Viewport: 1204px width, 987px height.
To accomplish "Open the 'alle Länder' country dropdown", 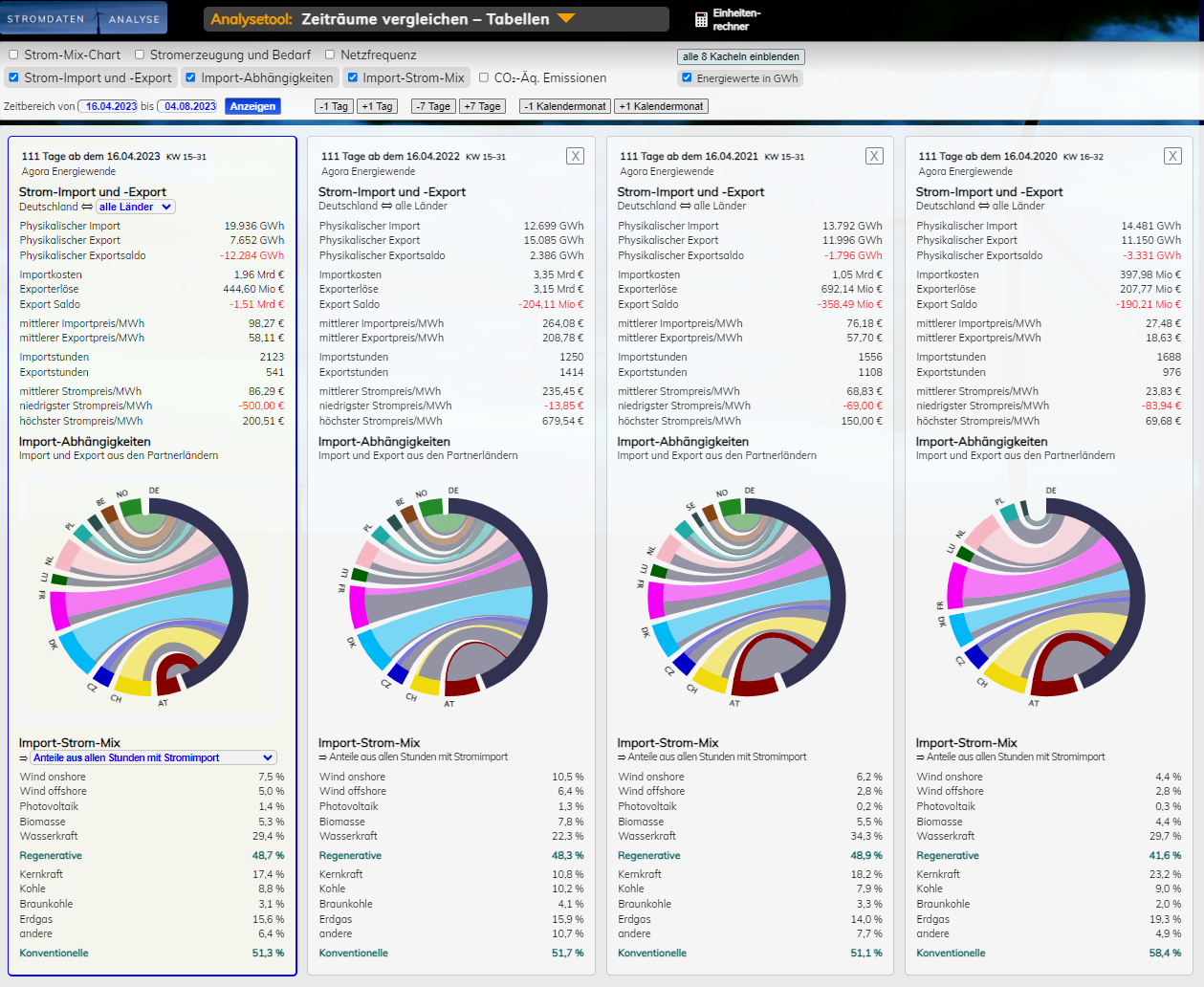I will point(135,207).
